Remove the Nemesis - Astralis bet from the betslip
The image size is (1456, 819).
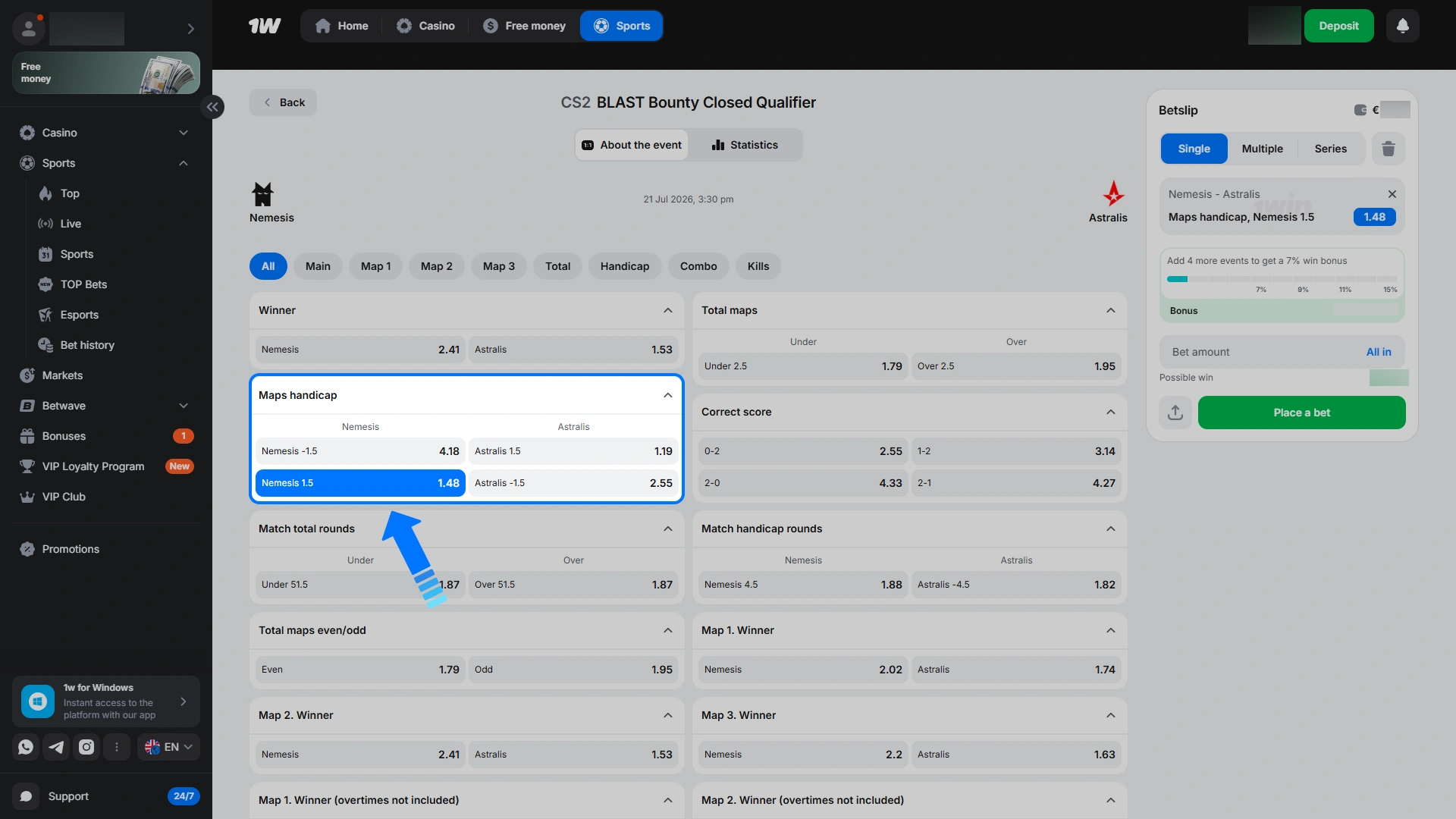tap(1392, 194)
